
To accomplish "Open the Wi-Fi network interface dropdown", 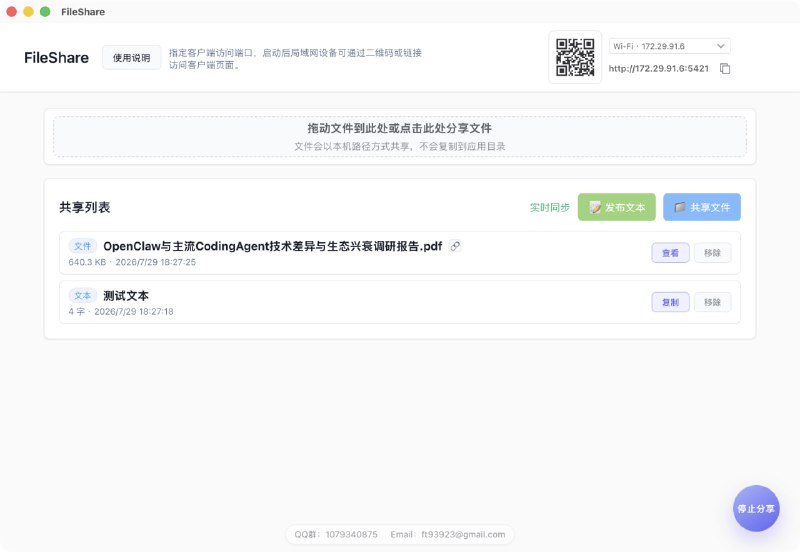I will (x=669, y=46).
